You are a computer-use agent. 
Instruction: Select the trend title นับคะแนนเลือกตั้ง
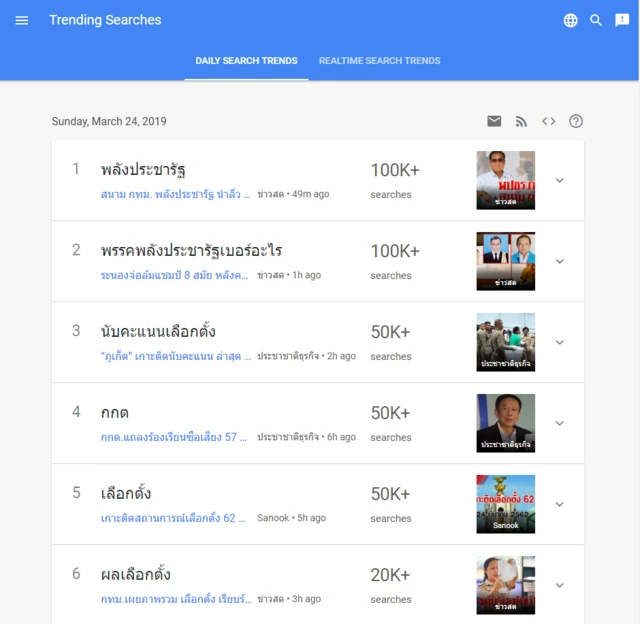coord(158,331)
